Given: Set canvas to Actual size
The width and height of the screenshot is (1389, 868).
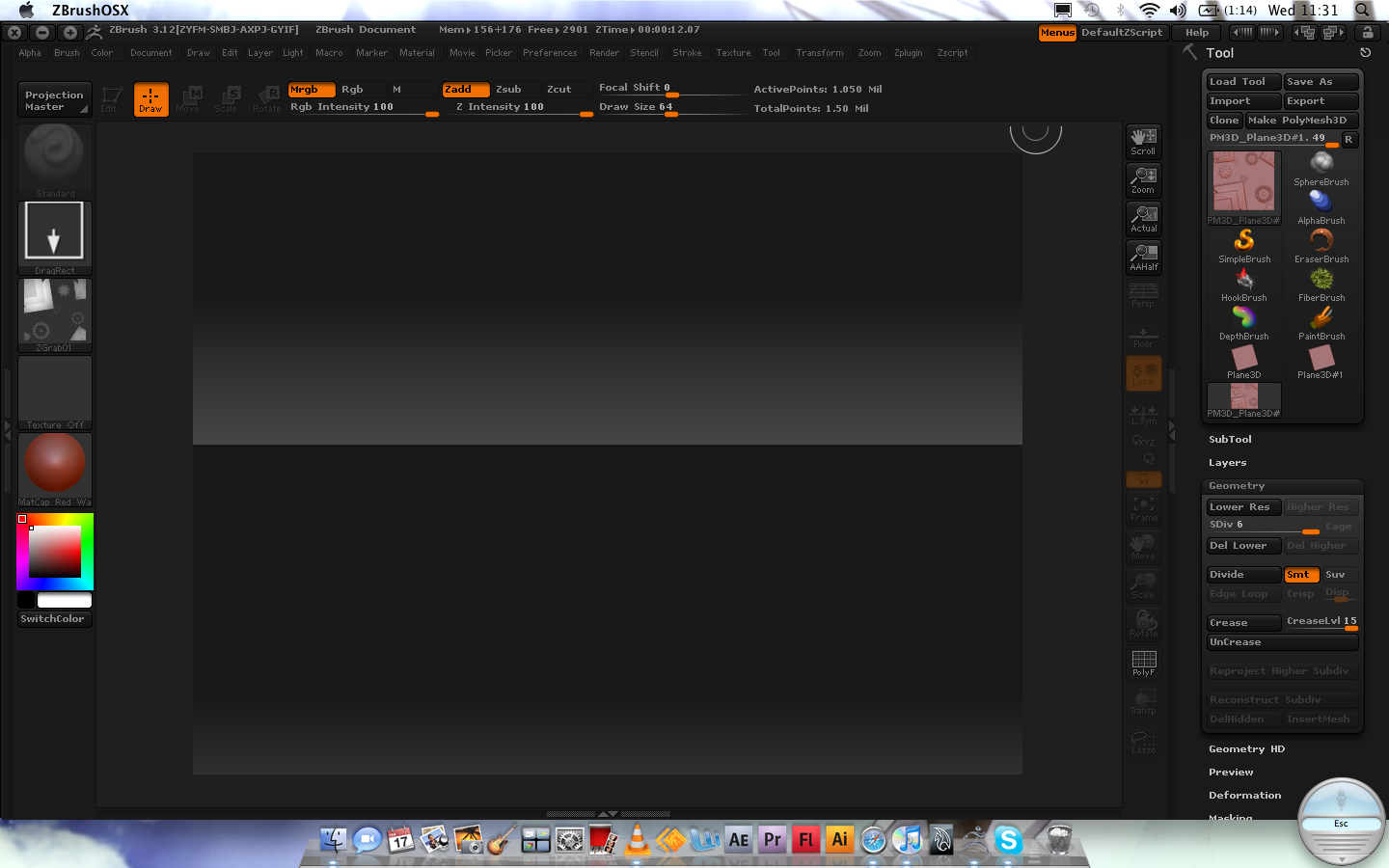Looking at the screenshot, I should pos(1143,219).
